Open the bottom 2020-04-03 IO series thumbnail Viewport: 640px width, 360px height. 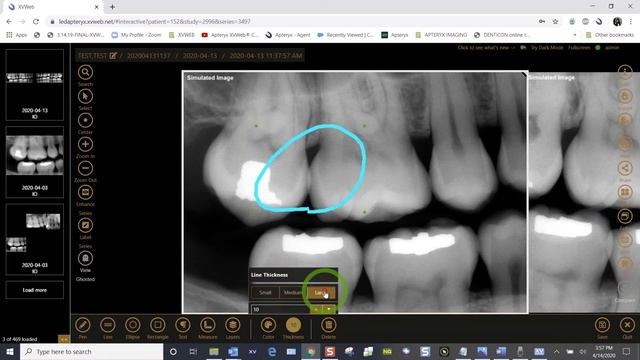[35, 239]
